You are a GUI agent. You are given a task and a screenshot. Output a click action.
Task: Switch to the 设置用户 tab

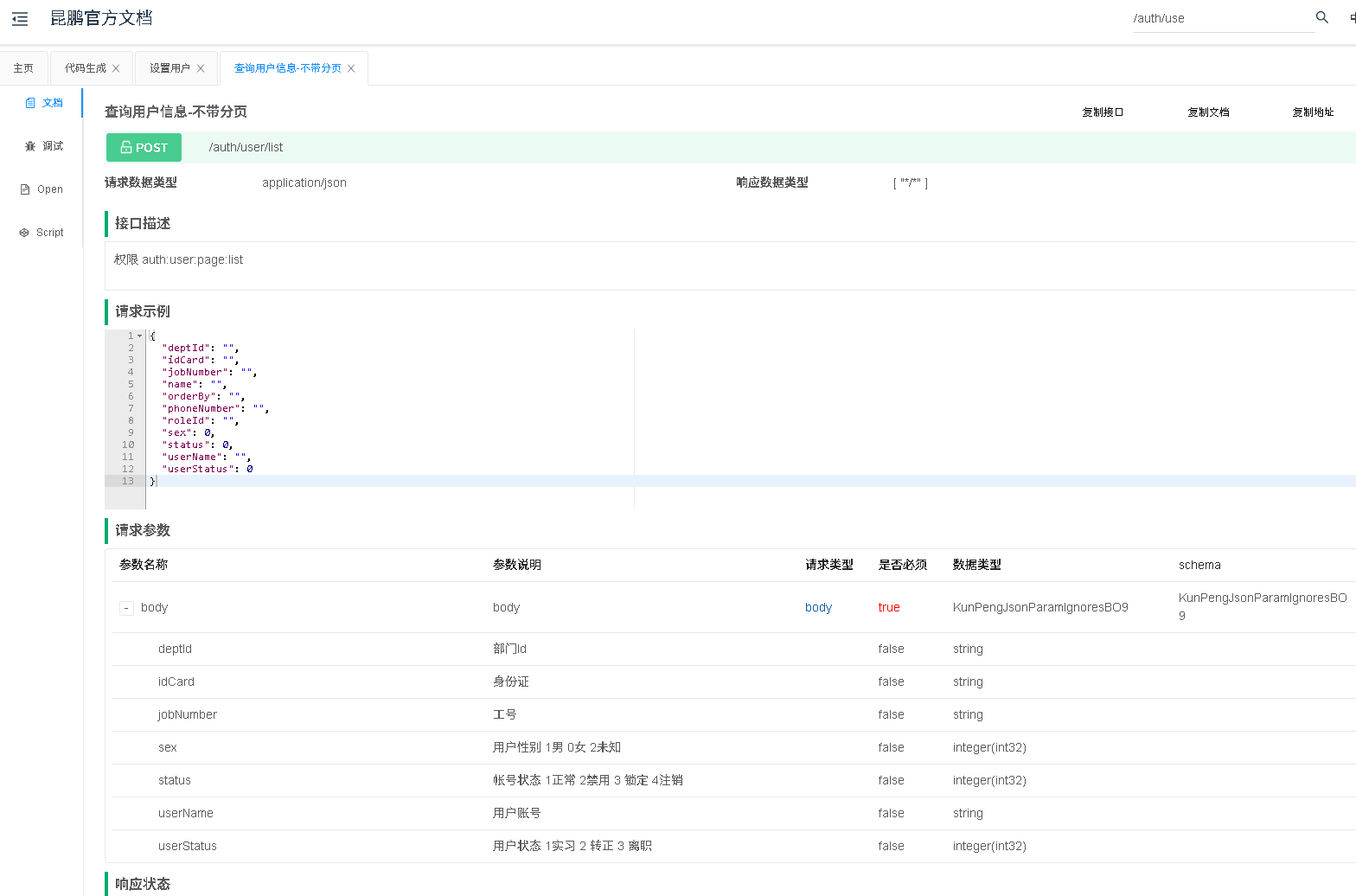point(169,68)
